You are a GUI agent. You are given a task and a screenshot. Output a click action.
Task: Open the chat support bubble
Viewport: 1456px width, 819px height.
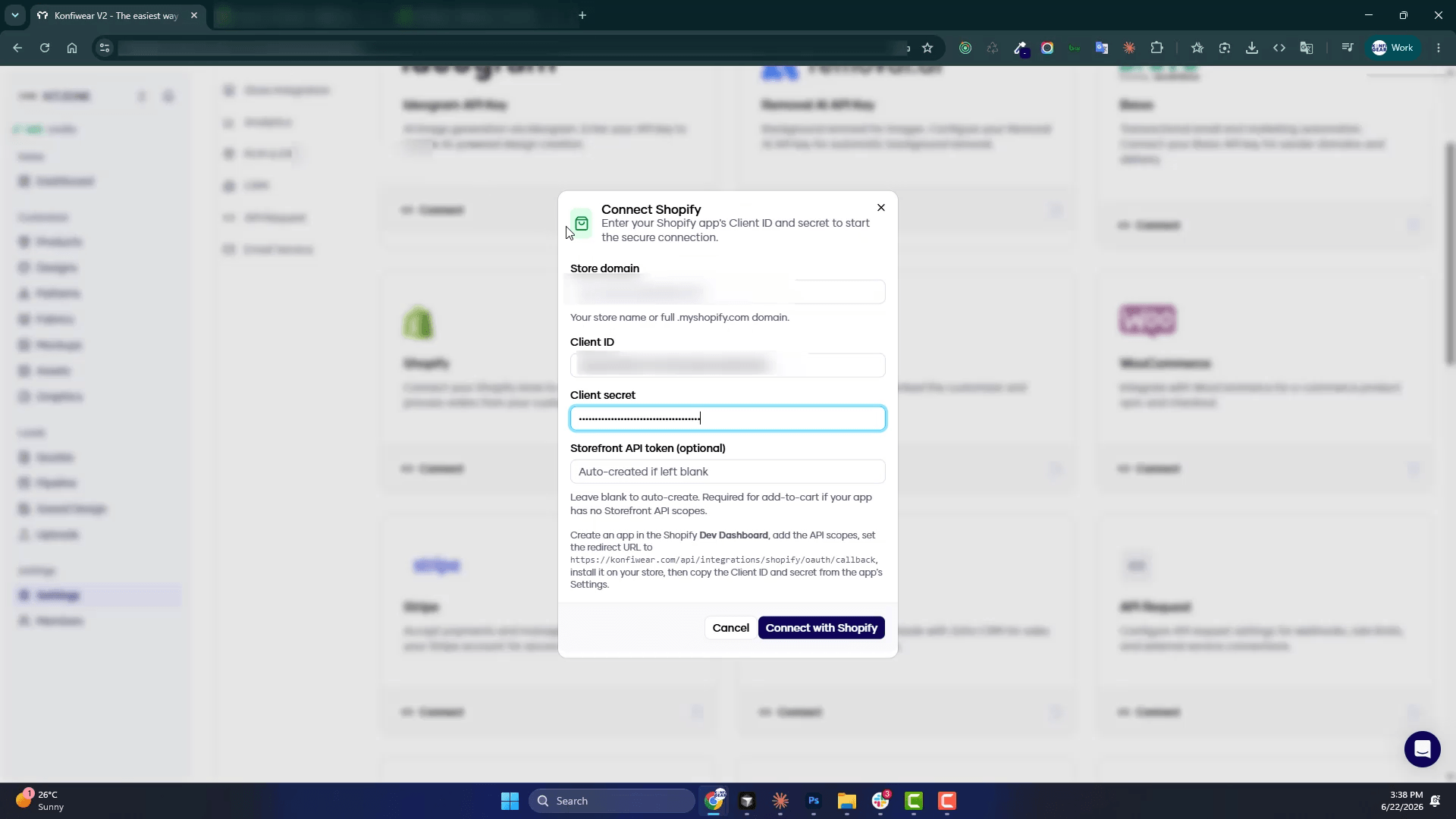click(x=1422, y=749)
